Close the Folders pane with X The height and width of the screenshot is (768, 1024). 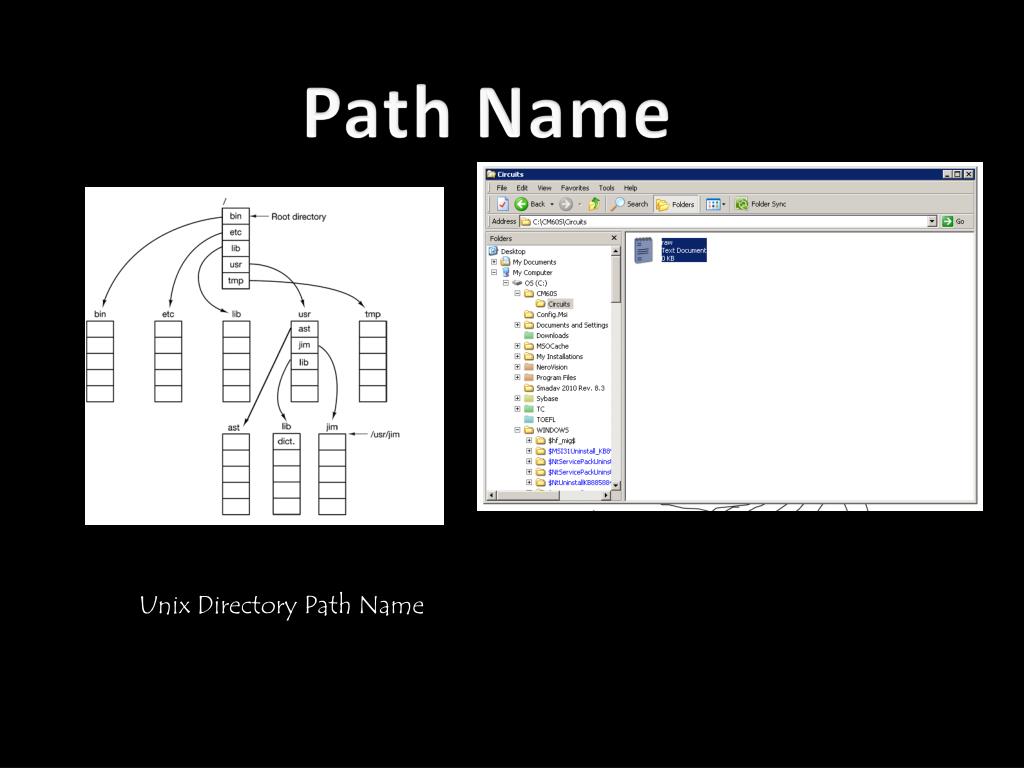(614, 238)
